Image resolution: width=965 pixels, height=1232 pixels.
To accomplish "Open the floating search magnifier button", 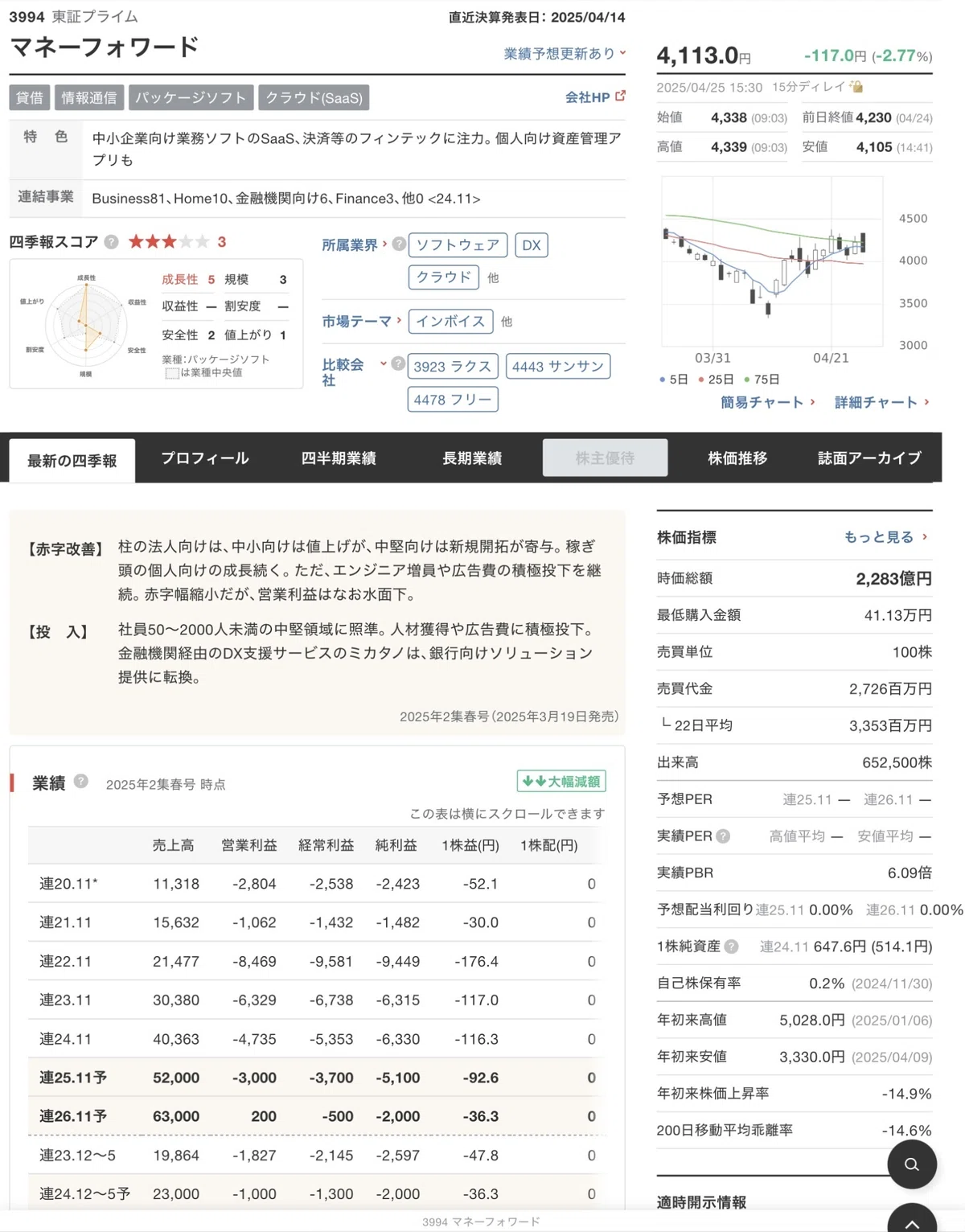I will pos(912,1164).
